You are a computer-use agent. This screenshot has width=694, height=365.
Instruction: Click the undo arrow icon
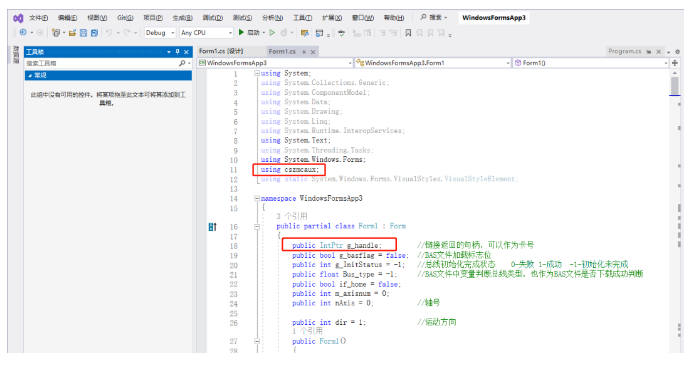109,32
